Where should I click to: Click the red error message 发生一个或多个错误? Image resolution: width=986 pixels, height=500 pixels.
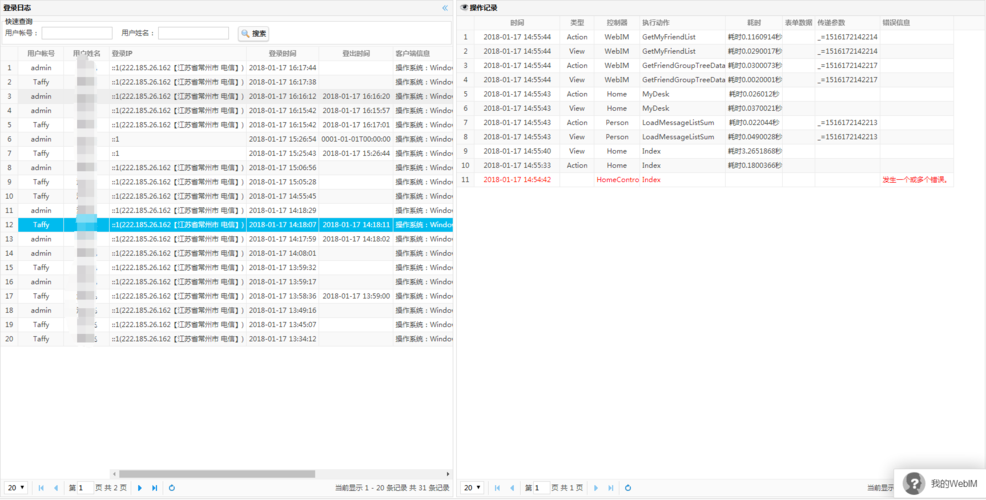pyautogui.click(x=915, y=180)
